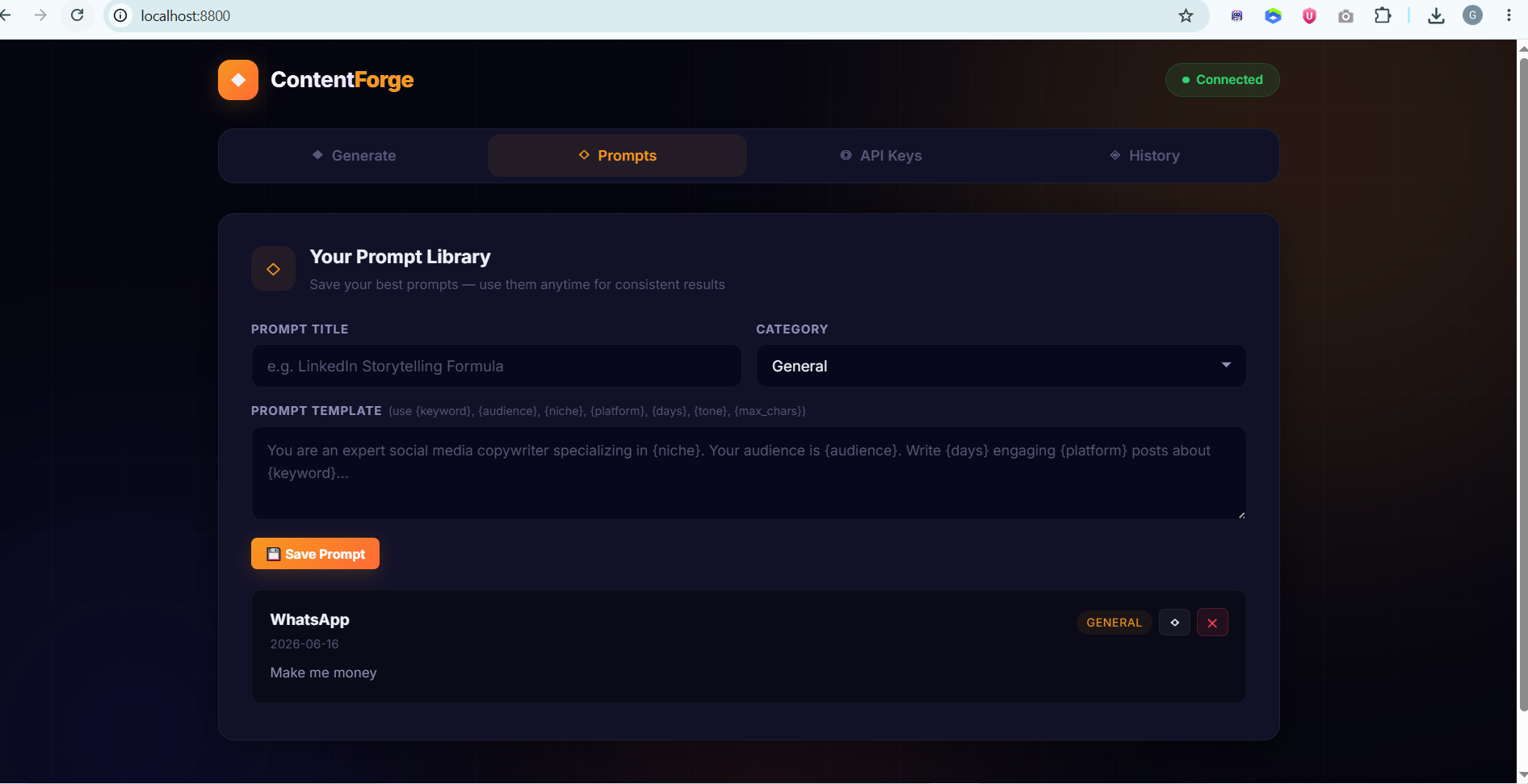
Task: Click the Your Prompt Library heading
Action: tap(400, 257)
